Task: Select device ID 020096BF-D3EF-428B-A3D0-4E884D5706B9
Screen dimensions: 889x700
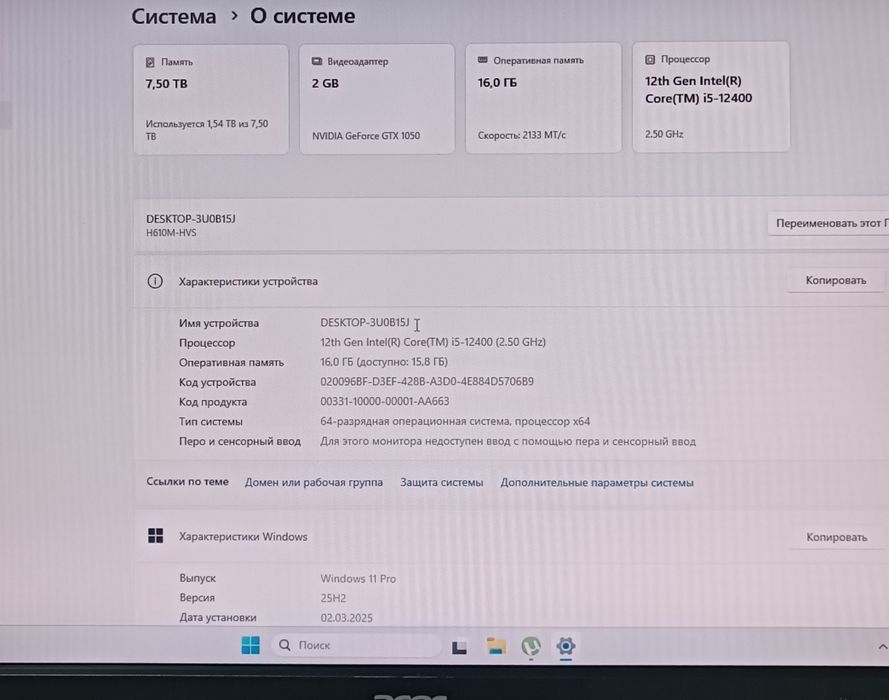Action: (x=427, y=381)
